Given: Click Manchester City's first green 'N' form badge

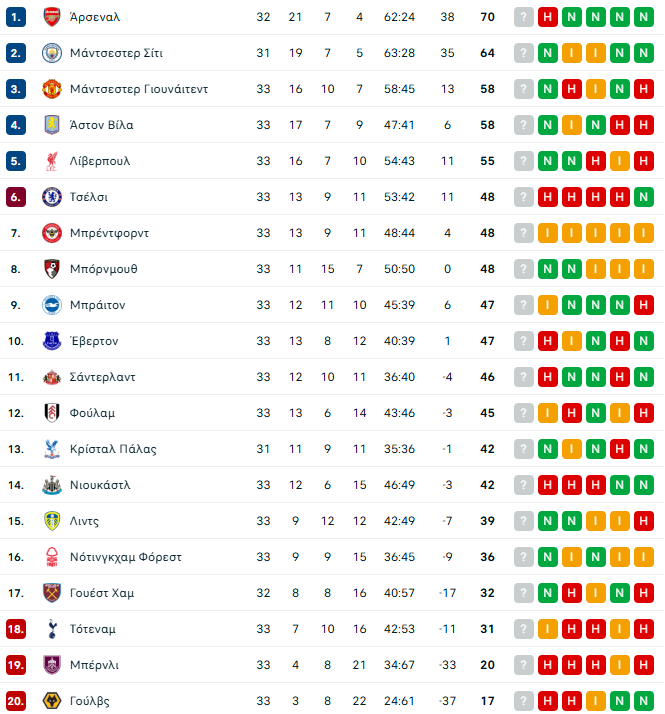Looking at the screenshot, I should coord(548,53).
